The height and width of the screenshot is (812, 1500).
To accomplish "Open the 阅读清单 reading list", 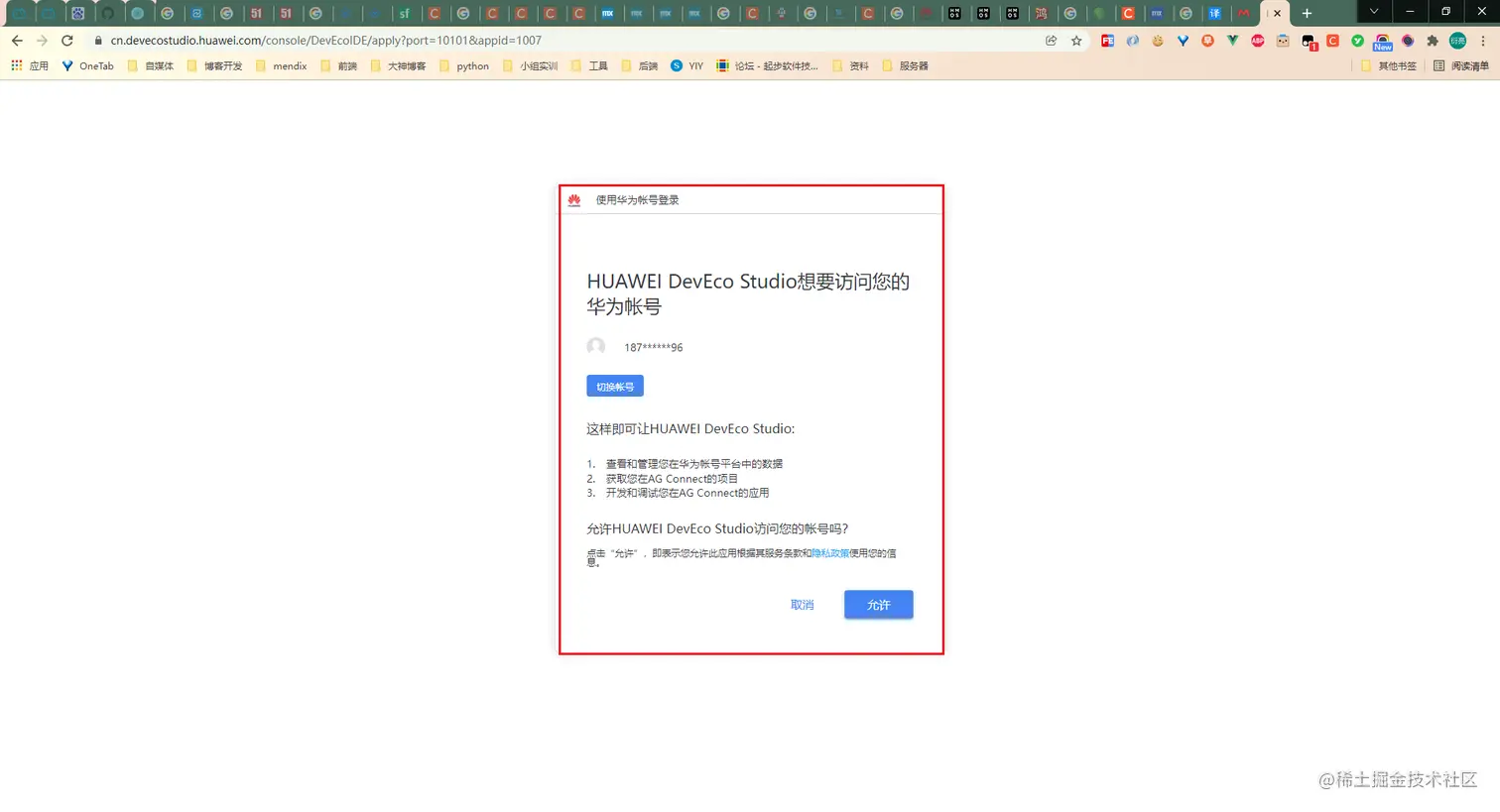I will (x=1461, y=65).
